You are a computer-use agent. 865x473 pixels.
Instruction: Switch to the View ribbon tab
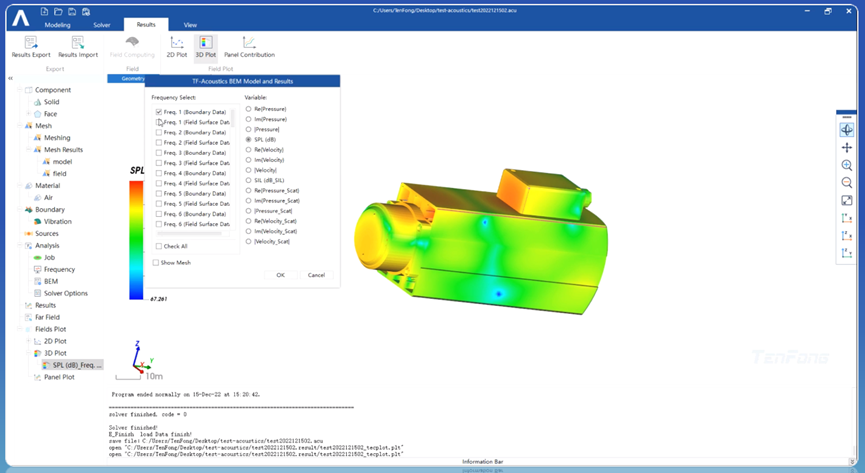click(190, 25)
